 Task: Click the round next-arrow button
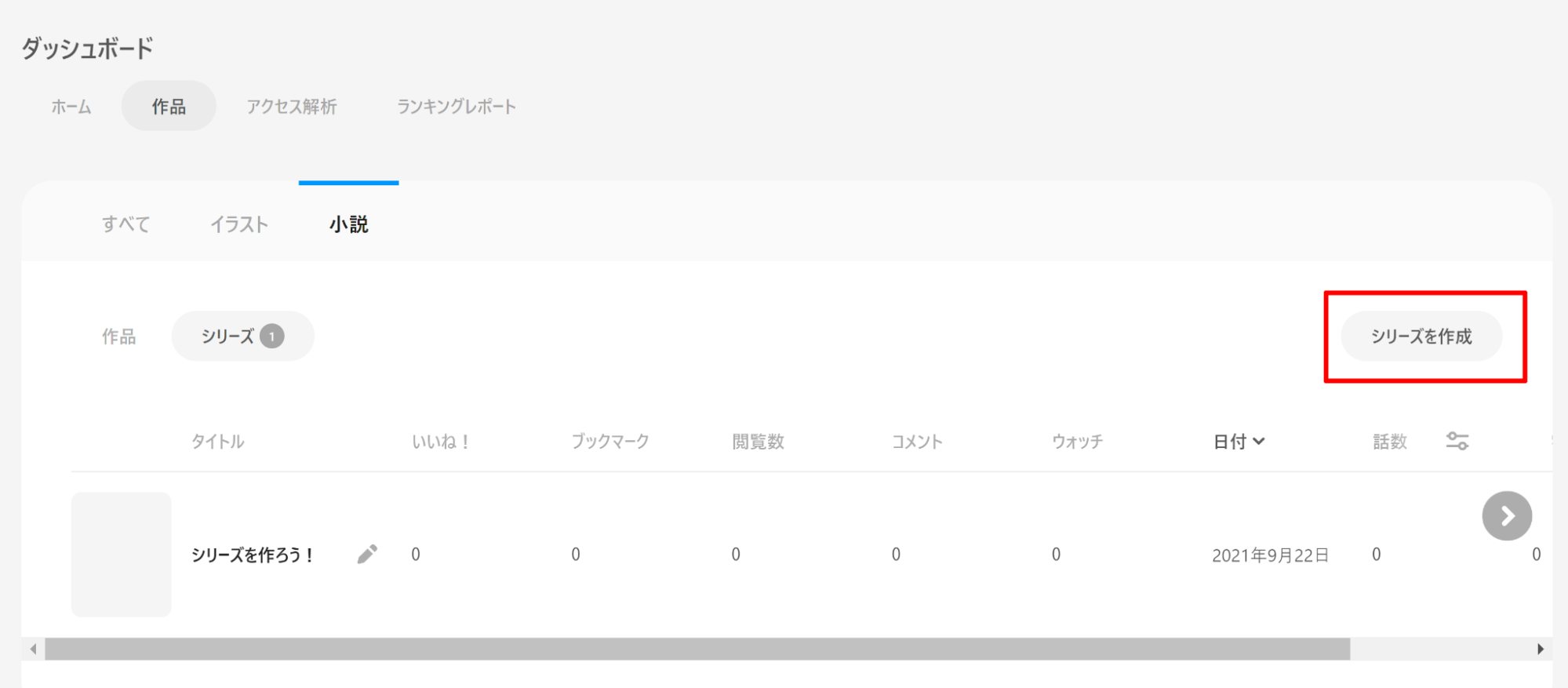click(x=1506, y=516)
